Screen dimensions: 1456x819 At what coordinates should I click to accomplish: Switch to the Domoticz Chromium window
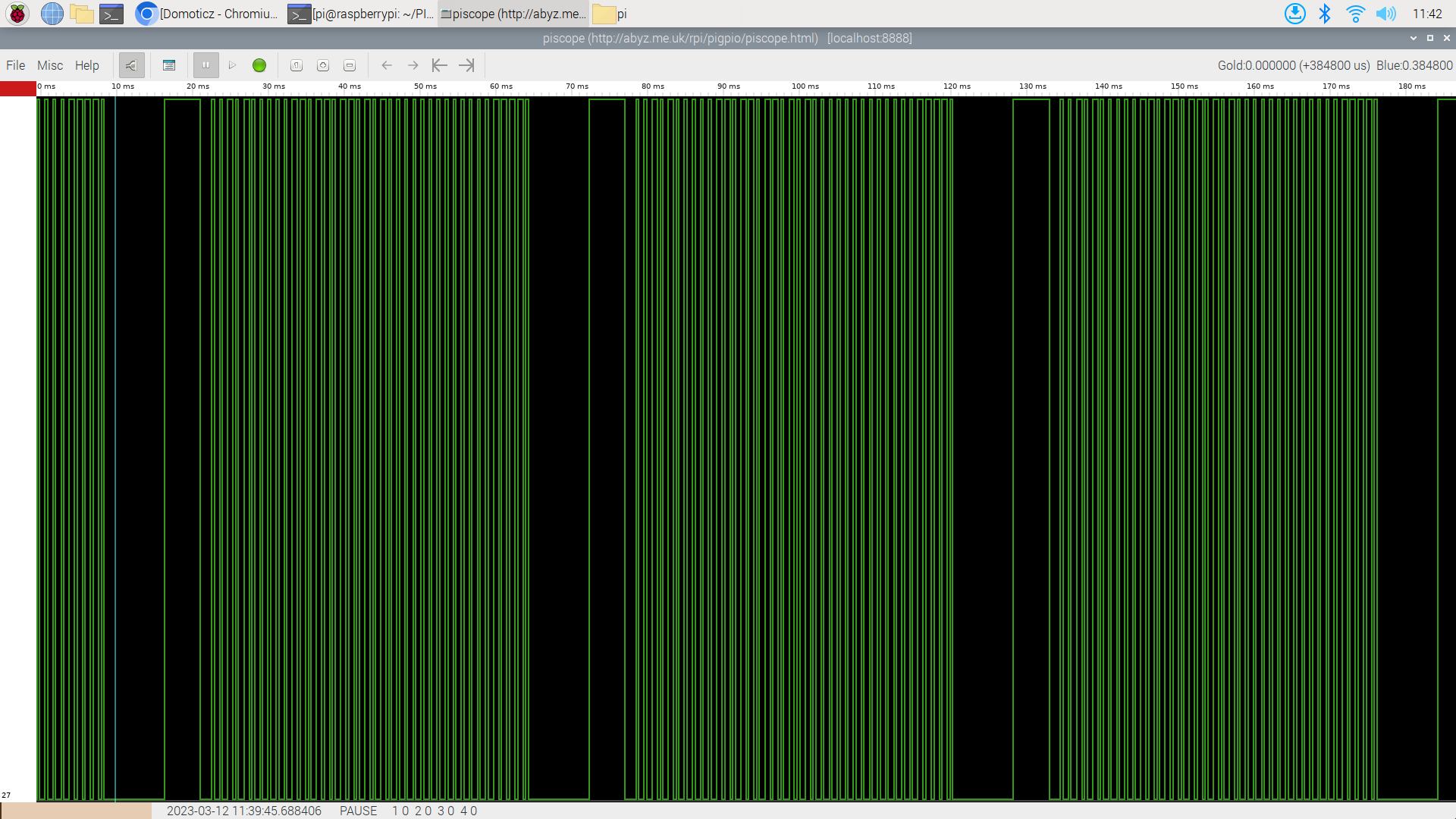coord(207,14)
